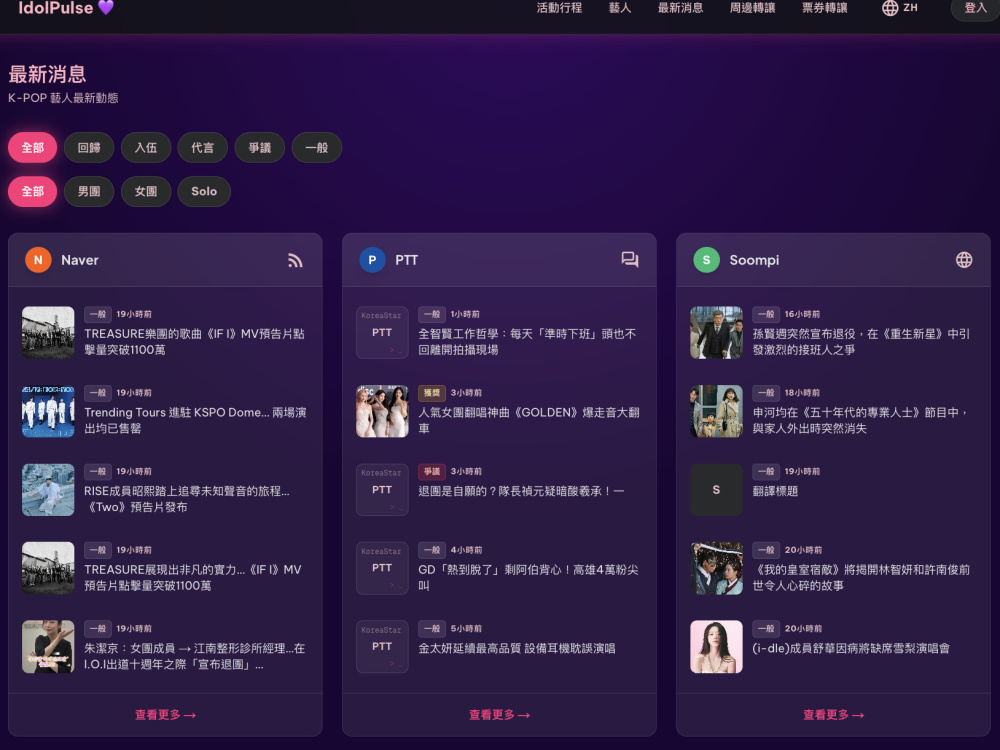
Task: Filter by Solo artists
Action: click(x=204, y=191)
